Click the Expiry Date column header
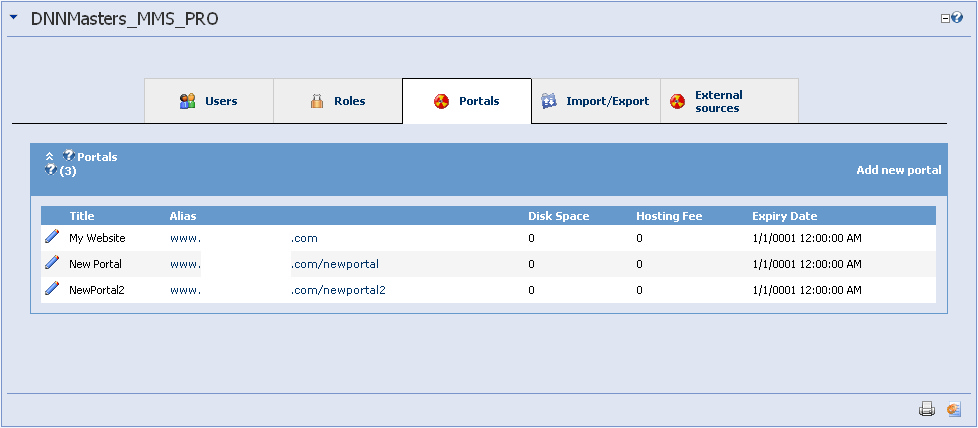Screen dimensions: 978x428 785,216
